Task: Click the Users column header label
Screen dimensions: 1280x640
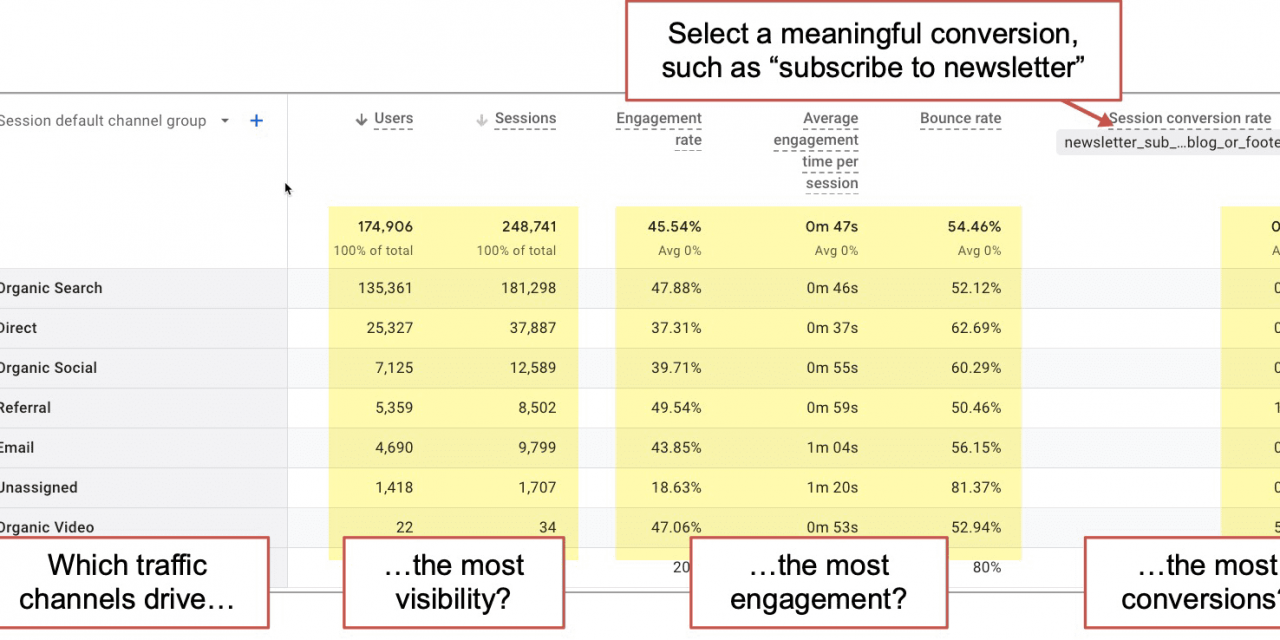Action: point(392,118)
